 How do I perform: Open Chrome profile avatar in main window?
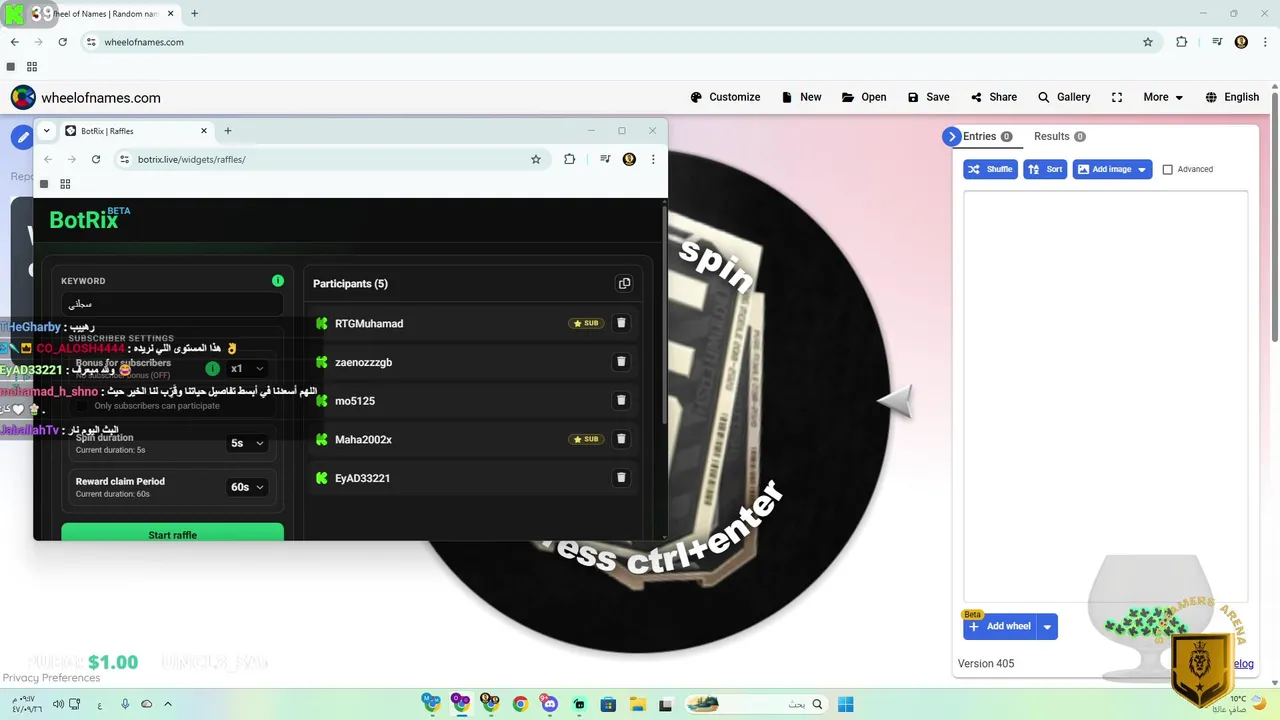[1241, 42]
